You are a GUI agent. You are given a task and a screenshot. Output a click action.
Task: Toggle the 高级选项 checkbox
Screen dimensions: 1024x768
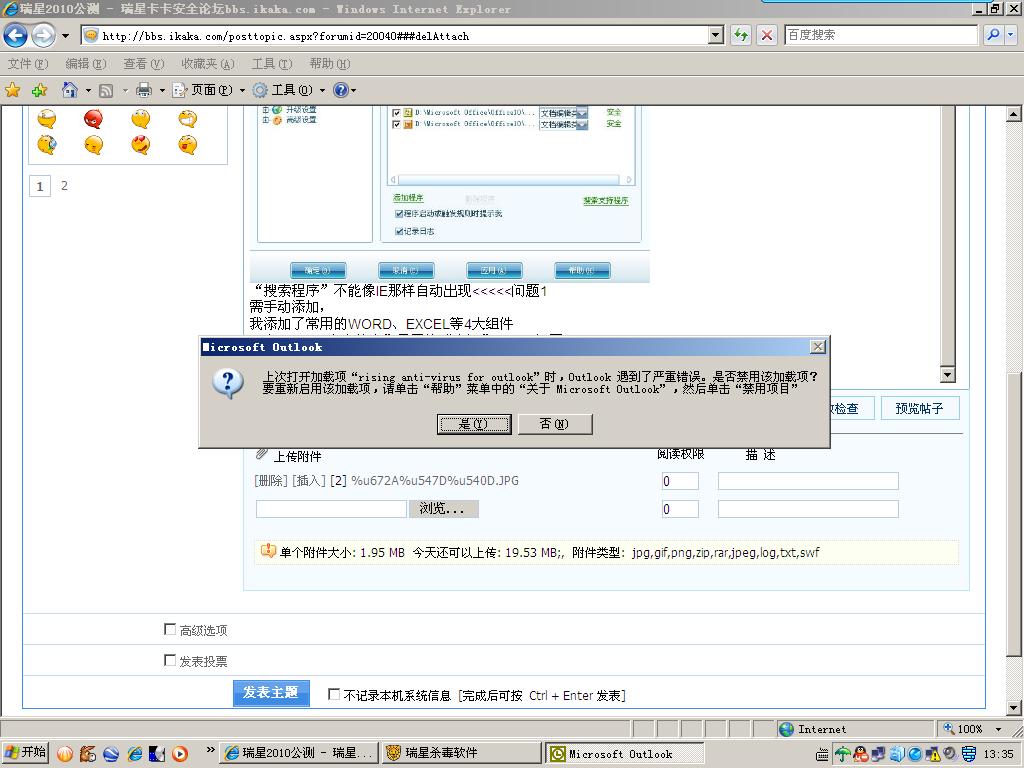tap(170, 629)
